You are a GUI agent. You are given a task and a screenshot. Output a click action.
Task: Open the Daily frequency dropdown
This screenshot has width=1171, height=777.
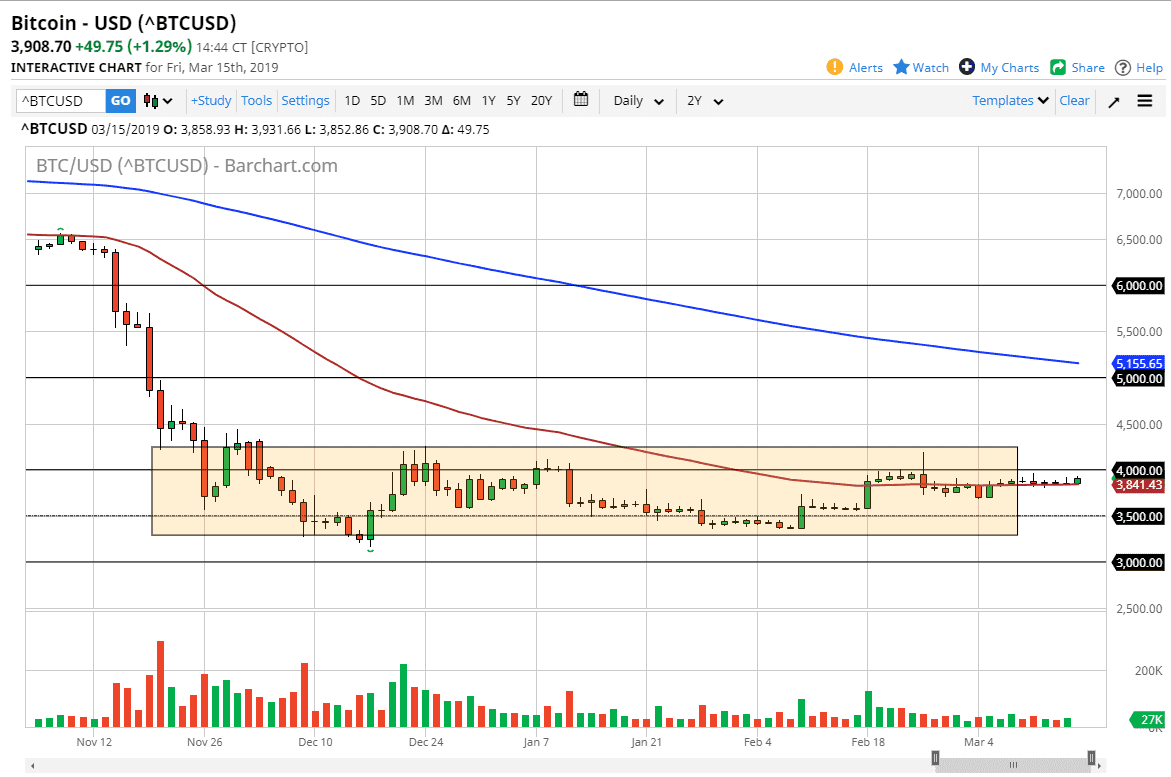(637, 100)
